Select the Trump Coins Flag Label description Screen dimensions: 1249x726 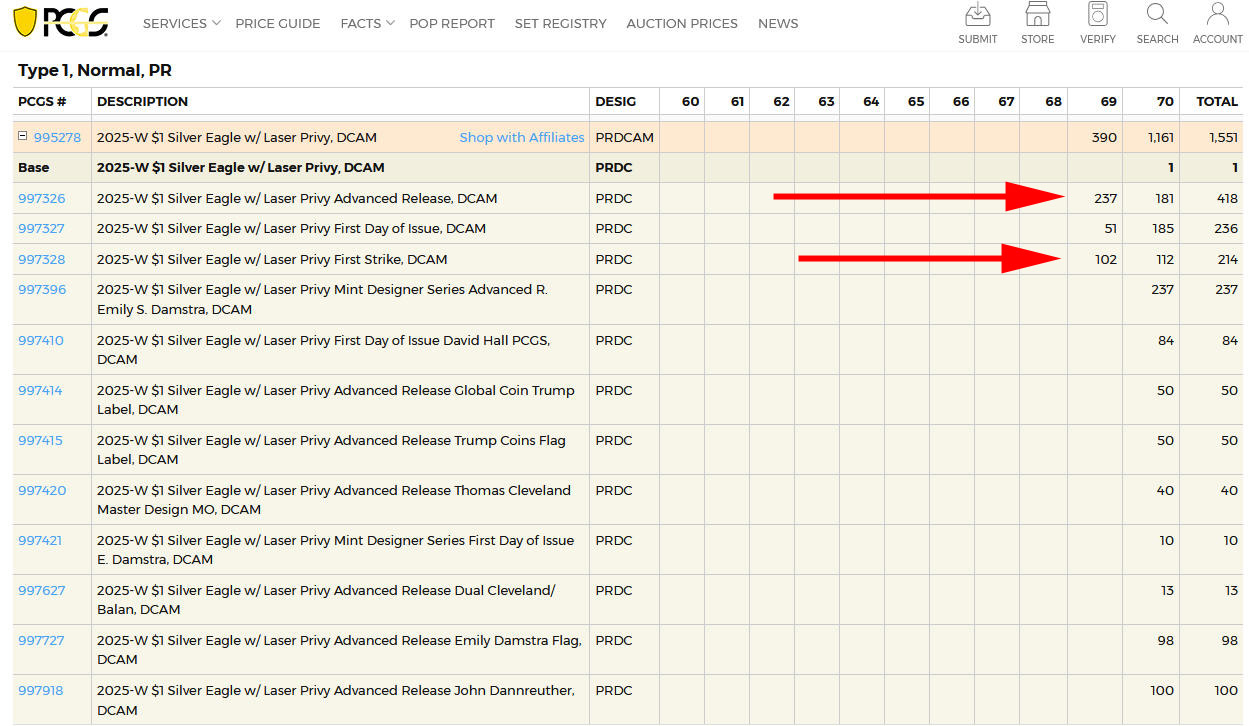pyautogui.click(x=331, y=450)
